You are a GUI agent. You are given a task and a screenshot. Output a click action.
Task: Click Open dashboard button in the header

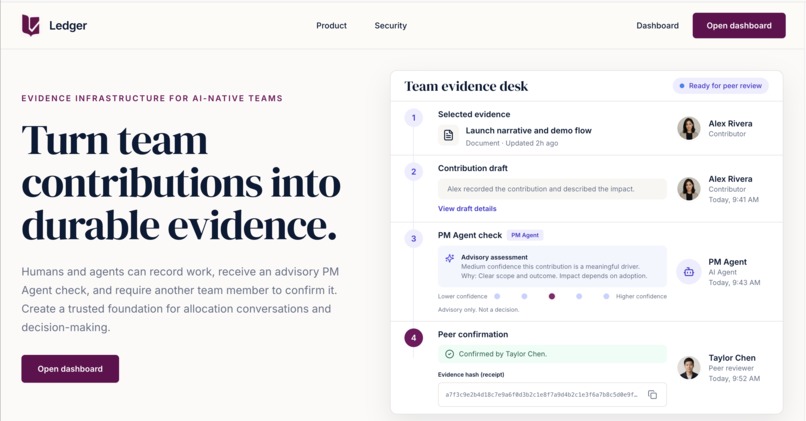pyautogui.click(x=739, y=25)
